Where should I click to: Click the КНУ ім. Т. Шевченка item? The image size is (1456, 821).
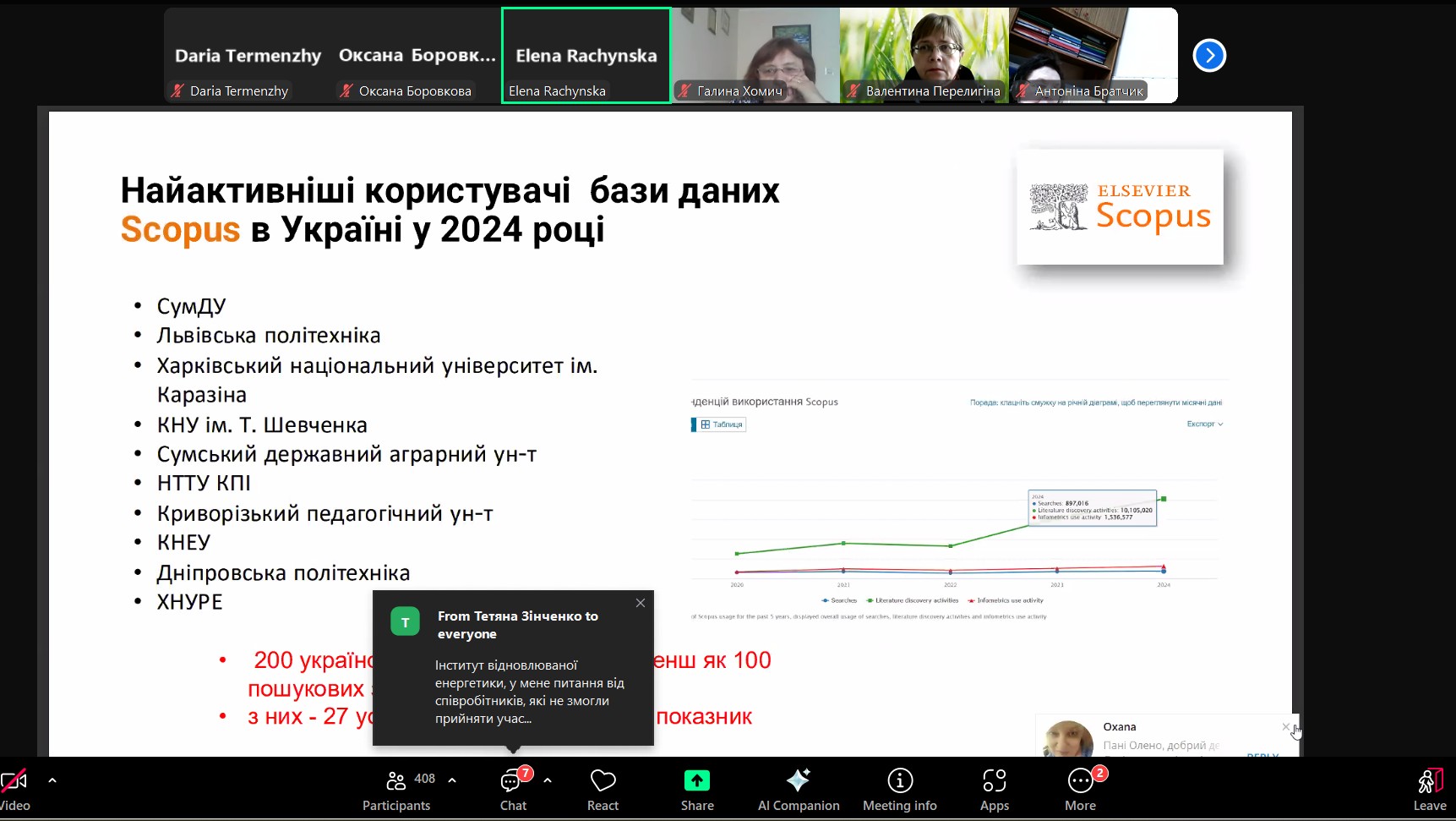tap(262, 424)
